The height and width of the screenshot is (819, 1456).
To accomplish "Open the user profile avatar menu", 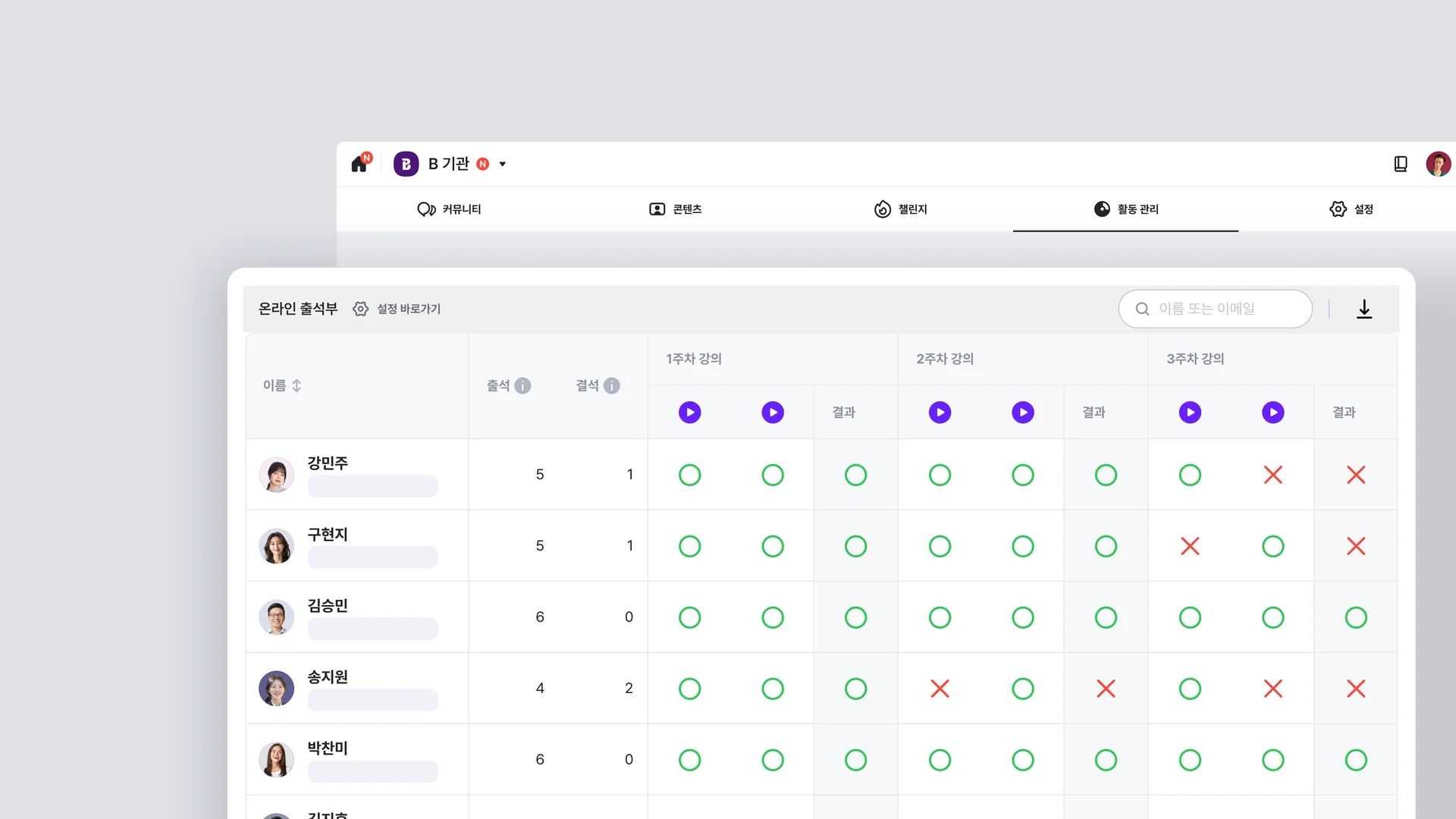I will click(x=1438, y=164).
